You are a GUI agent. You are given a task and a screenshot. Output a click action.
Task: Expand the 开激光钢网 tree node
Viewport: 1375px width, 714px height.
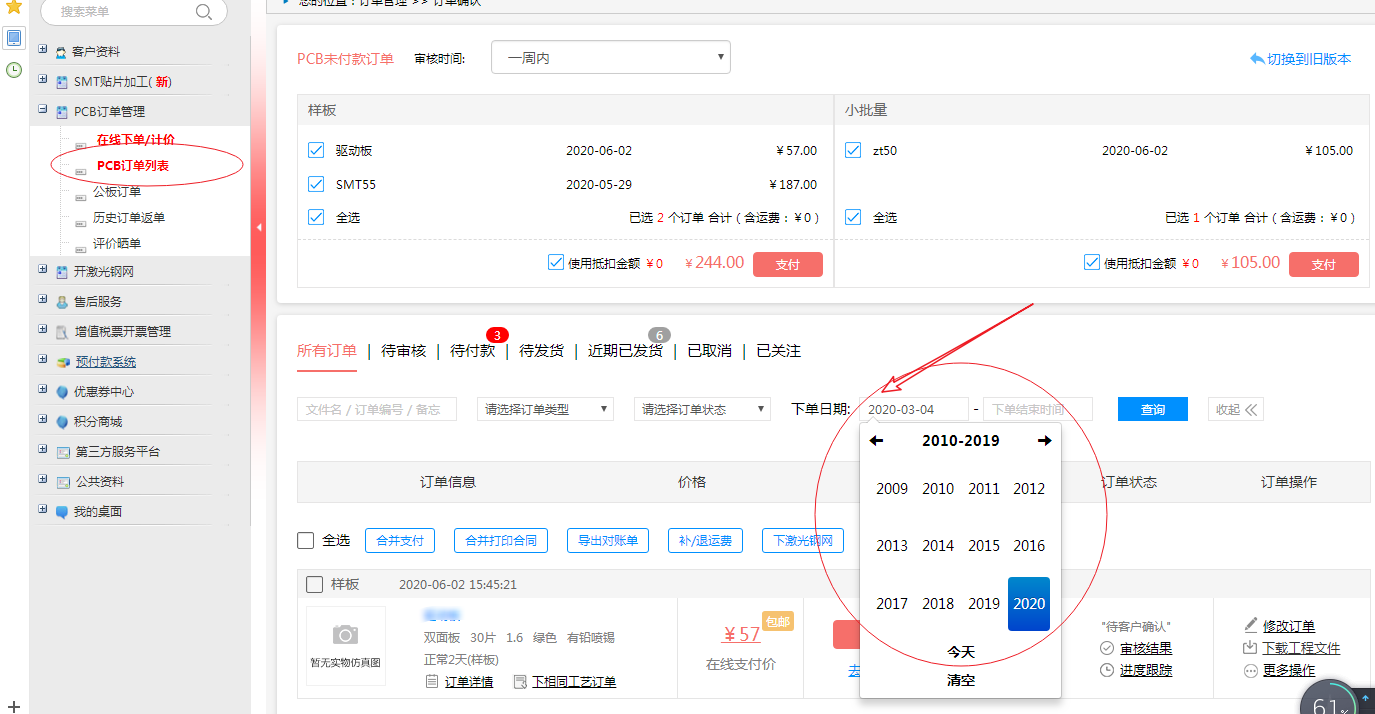(x=42, y=270)
